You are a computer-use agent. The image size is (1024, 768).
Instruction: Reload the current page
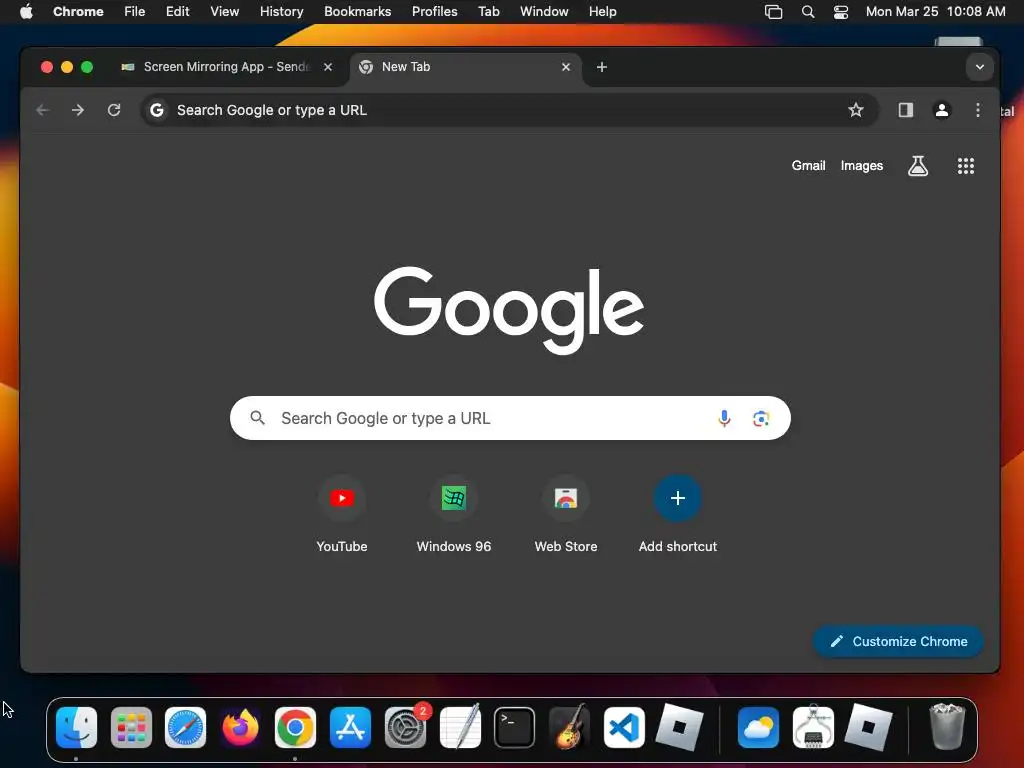pos(114,110)
